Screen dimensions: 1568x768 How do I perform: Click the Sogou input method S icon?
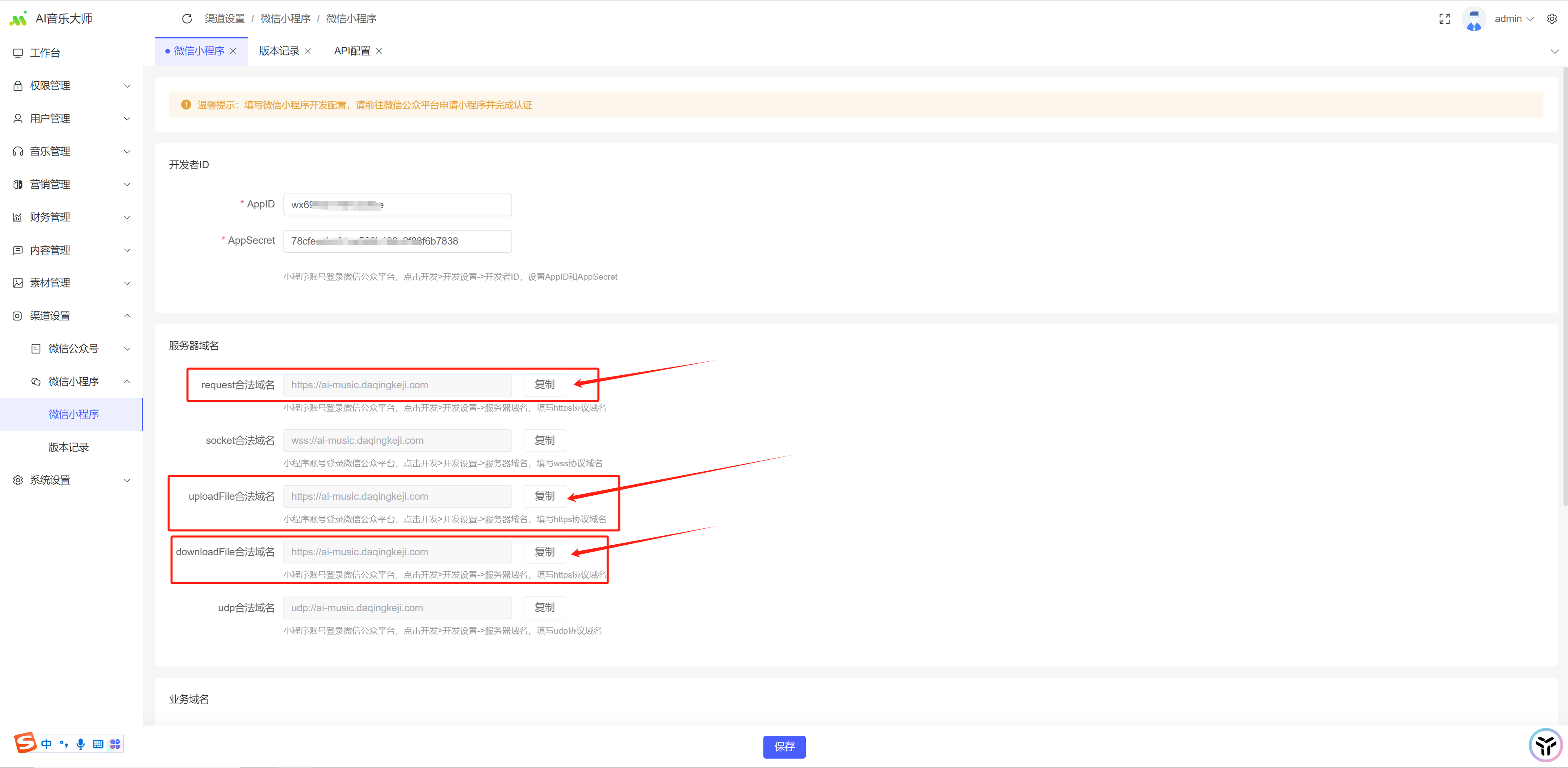click(25, 743)
